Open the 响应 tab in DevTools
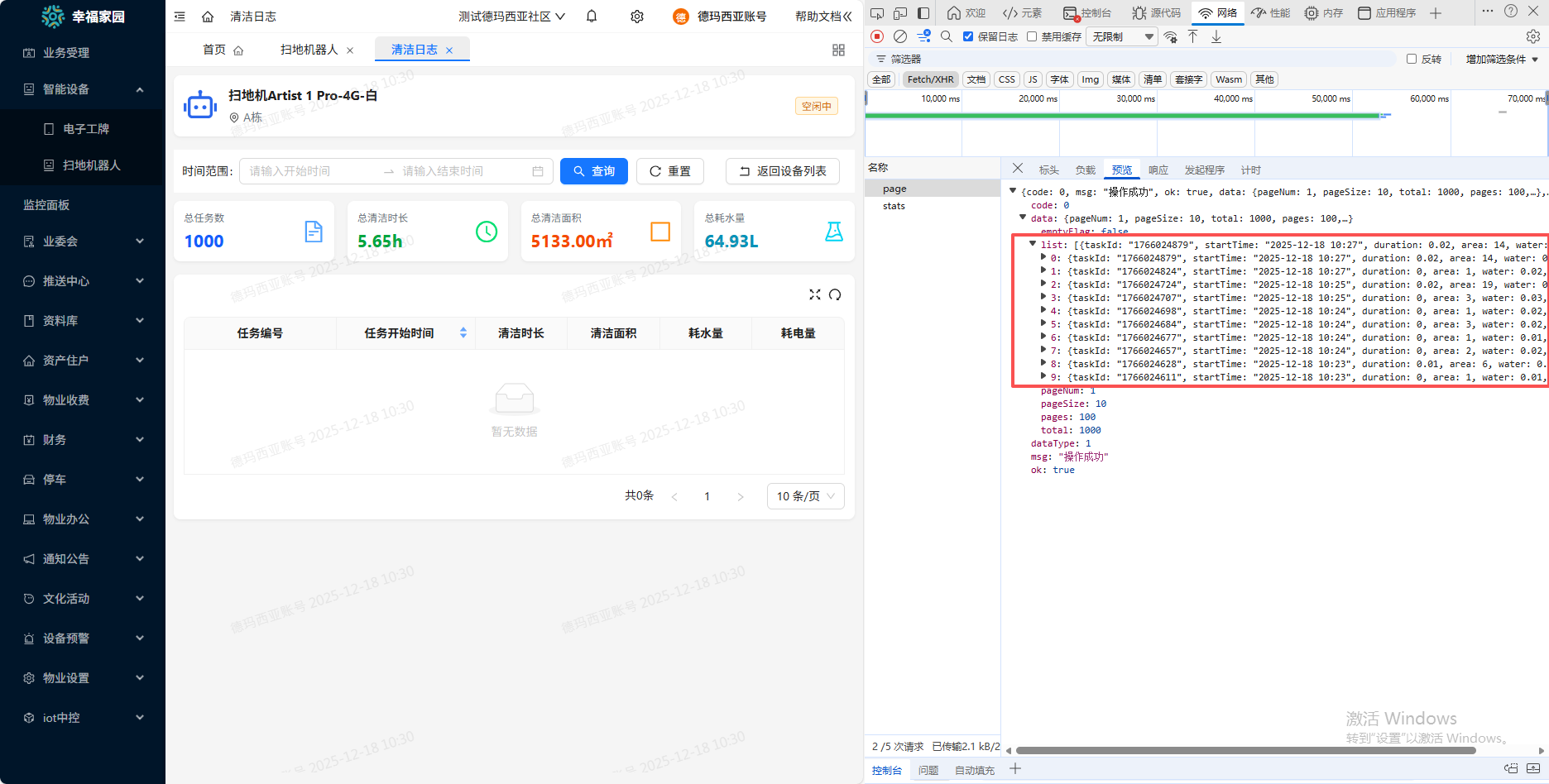1549x784 pixels. coord(1158,170)
